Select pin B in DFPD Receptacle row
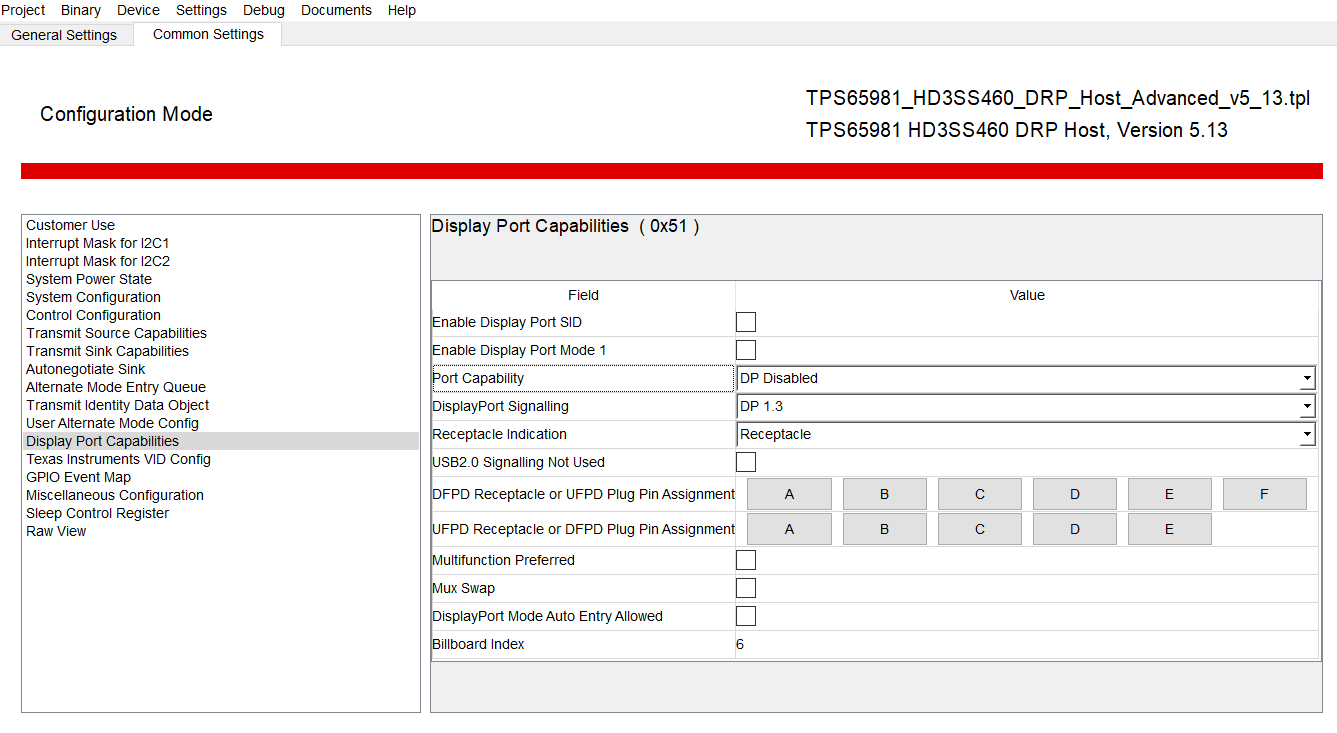This screenshot has height=733, width=1337. tap(884, 494)
